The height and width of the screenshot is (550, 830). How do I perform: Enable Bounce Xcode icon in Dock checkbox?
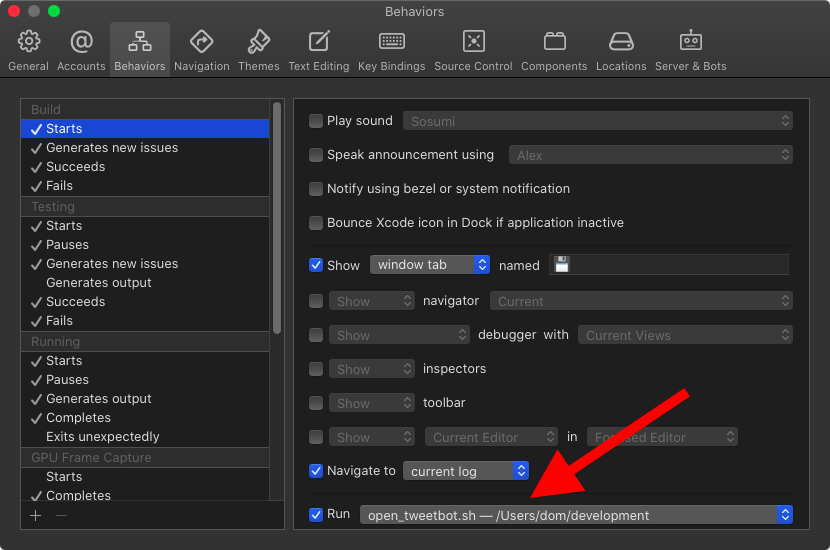pyautogui.click(x=316, y=222)
